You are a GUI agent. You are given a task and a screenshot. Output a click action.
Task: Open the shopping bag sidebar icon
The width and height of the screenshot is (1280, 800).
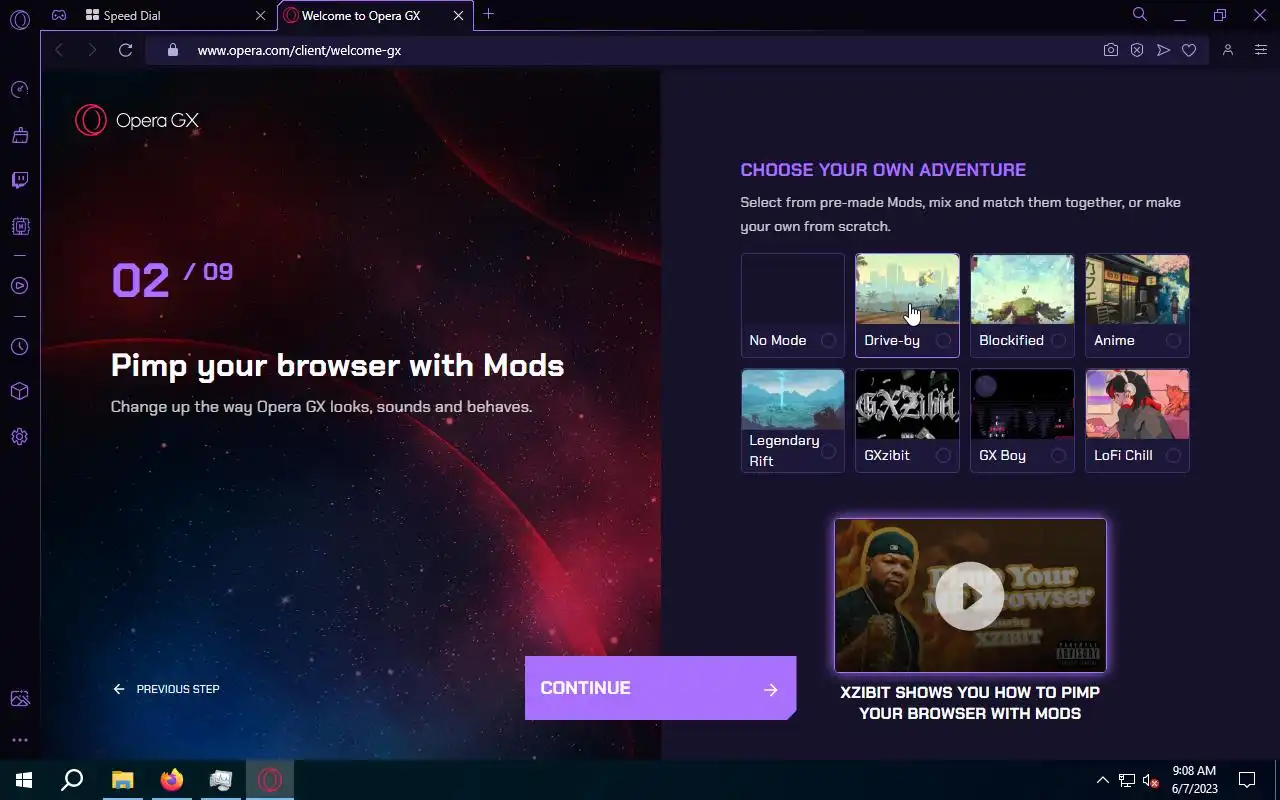19,135
